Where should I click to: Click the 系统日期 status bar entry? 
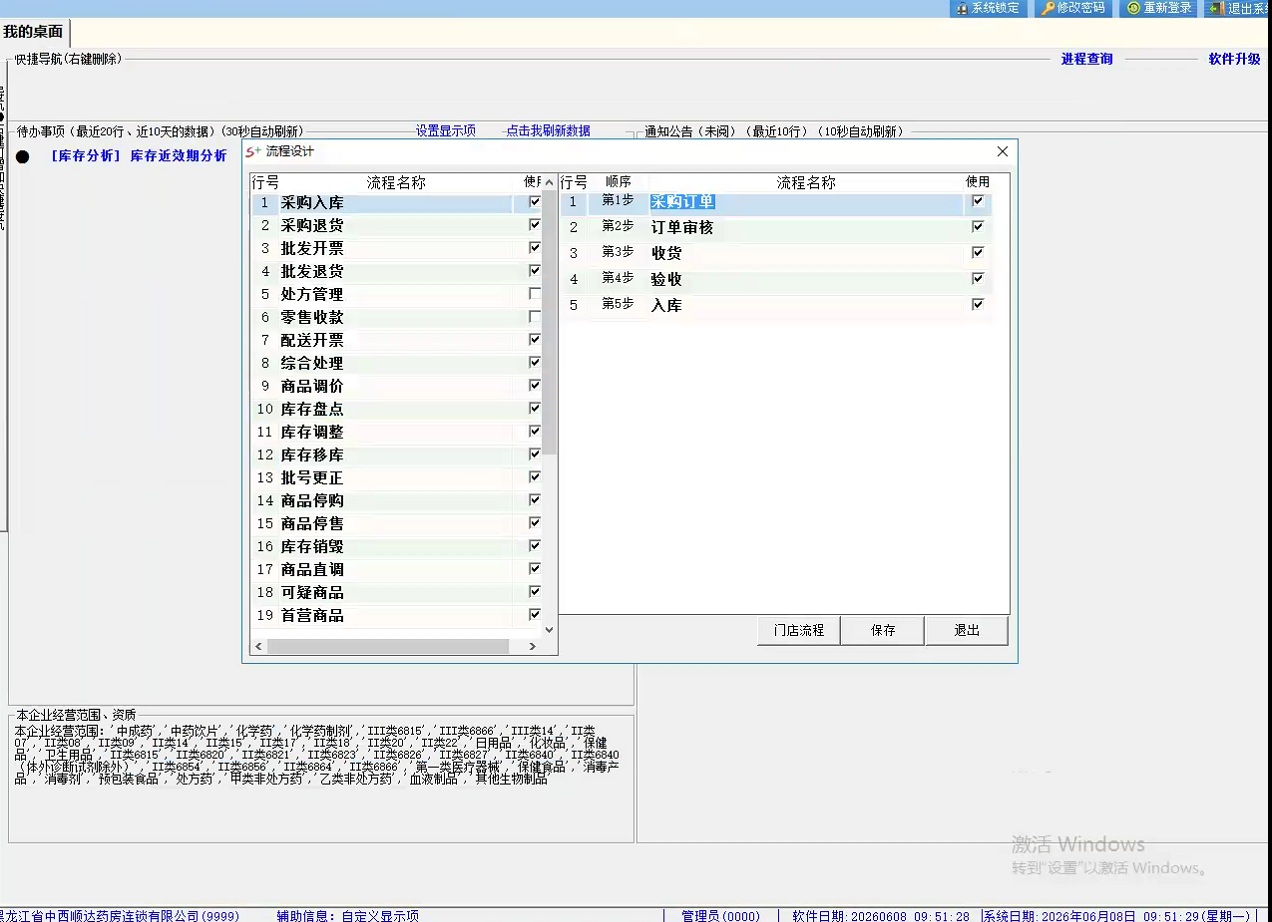pyautogui.click(x=1116, y=915)
